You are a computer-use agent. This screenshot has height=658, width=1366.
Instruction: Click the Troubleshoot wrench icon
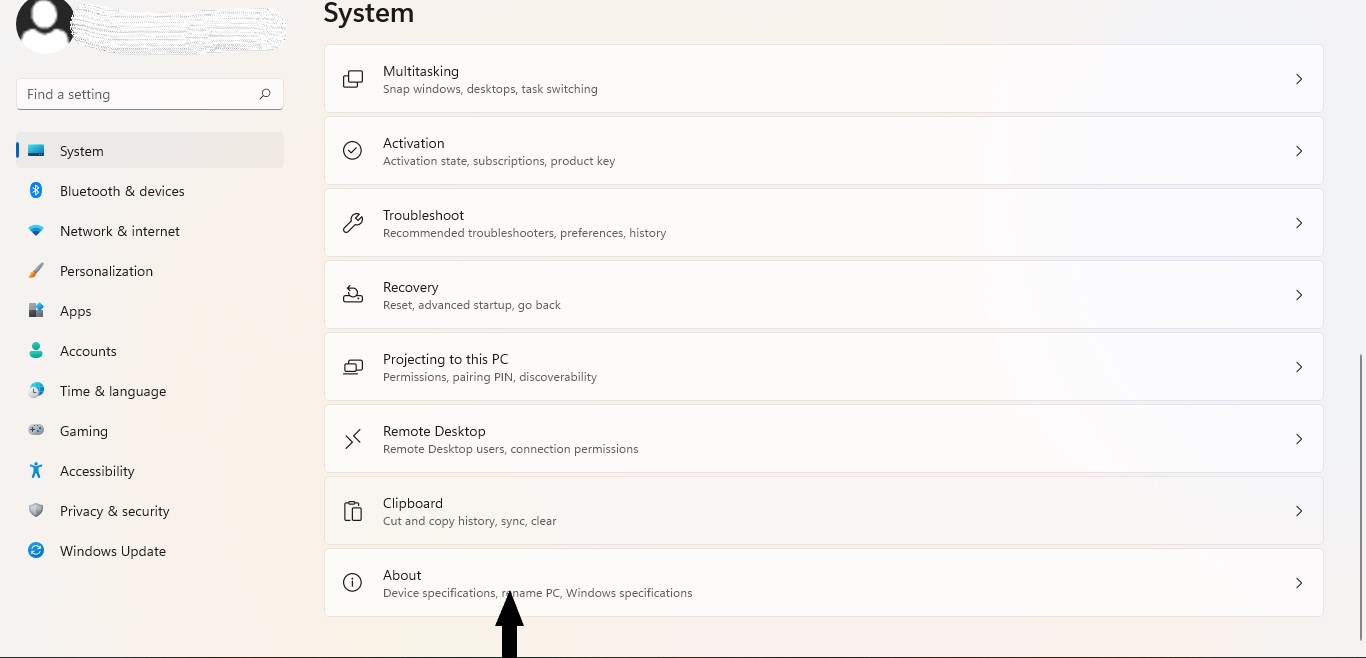[x=353, y=223]
